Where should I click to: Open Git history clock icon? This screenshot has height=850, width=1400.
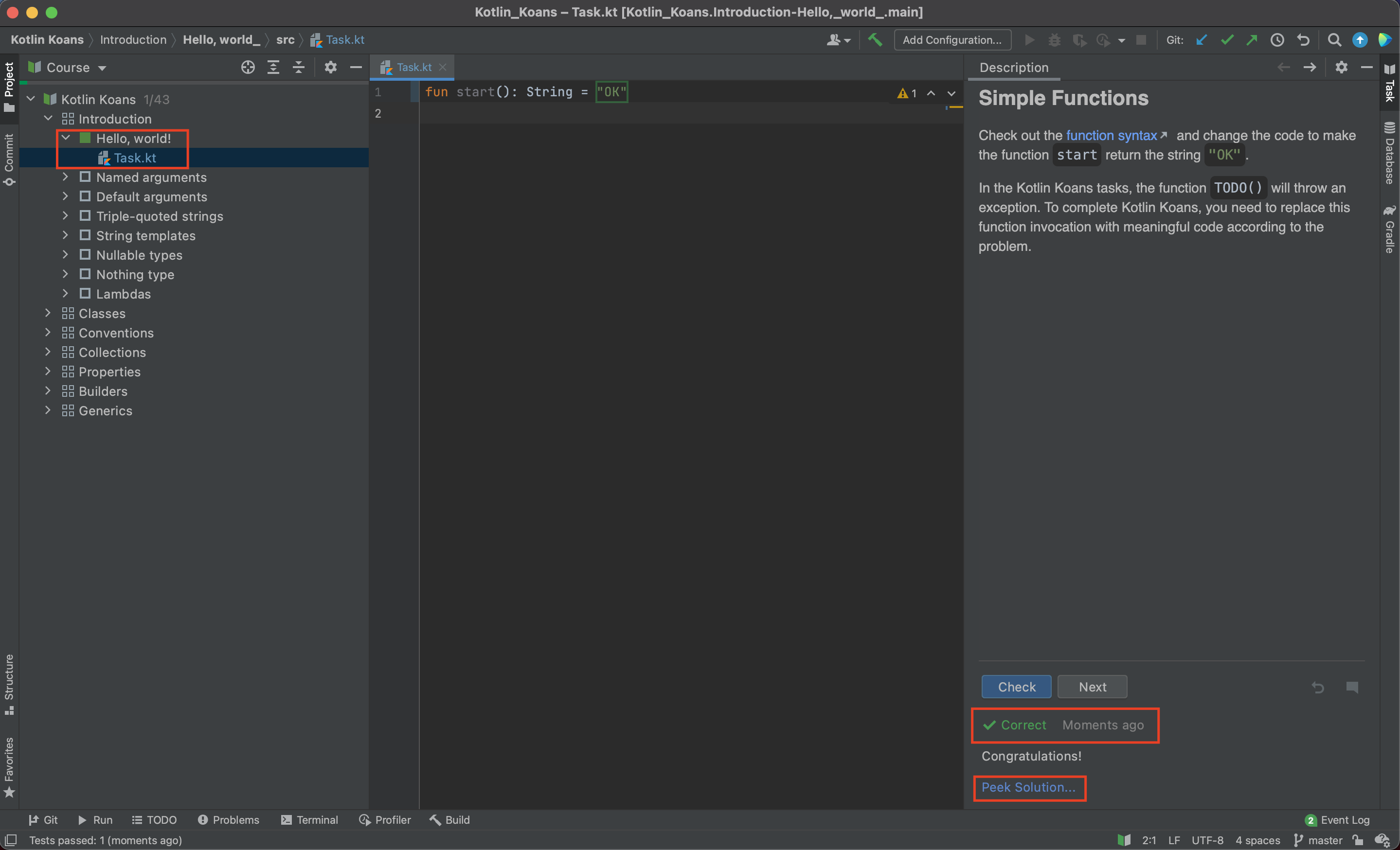click(x=1277, y=40)
